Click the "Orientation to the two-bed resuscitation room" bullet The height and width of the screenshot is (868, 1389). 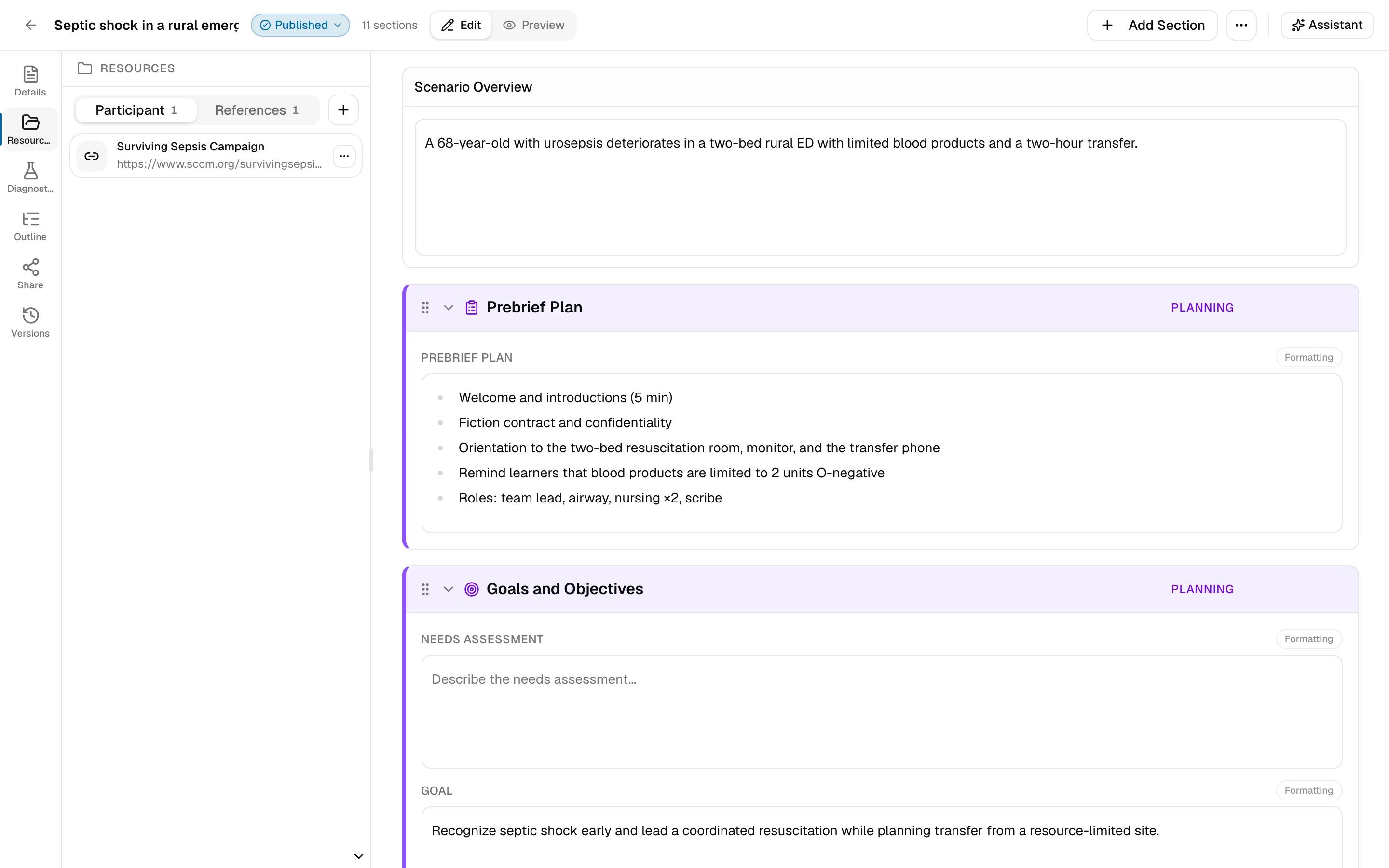tap(699, 448)
